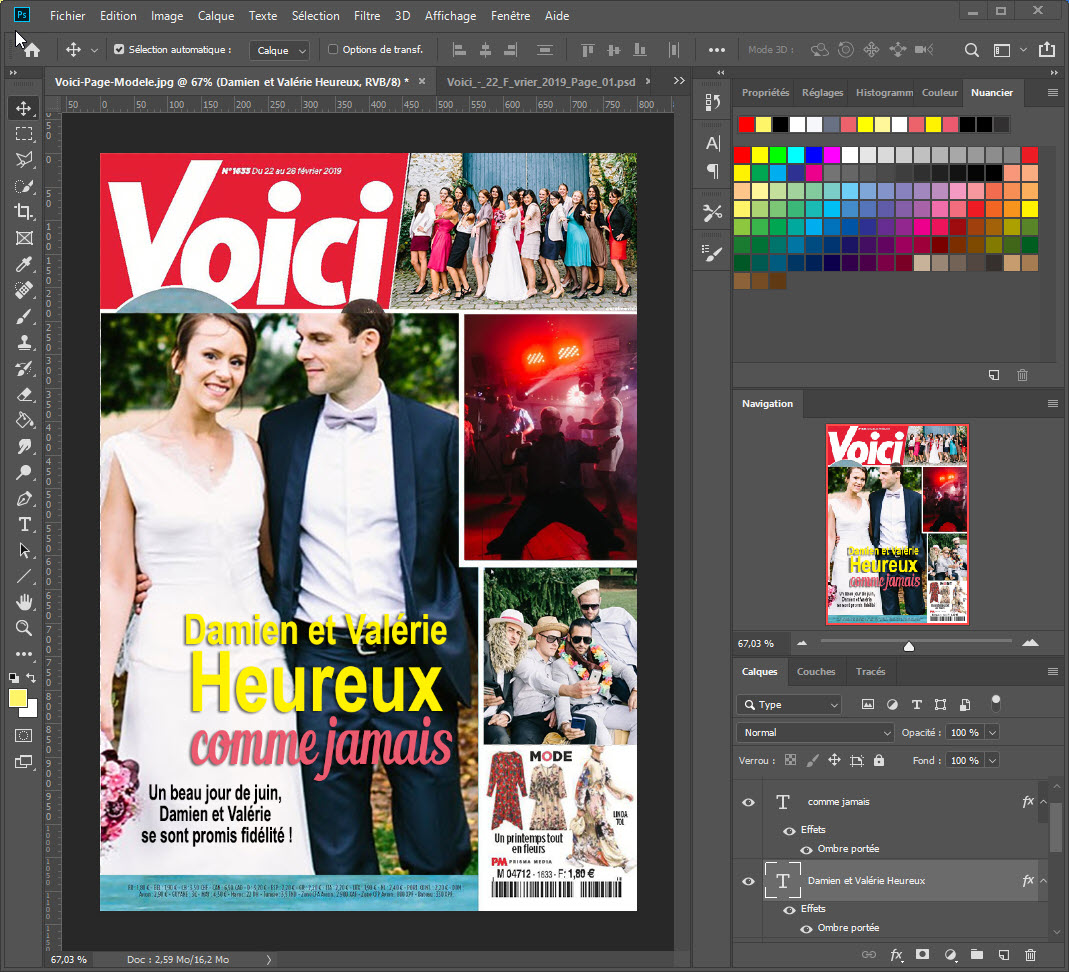Screen dimensions: 1069x972
Task: Open the Calque menu
Action: [x=216, y=16]
